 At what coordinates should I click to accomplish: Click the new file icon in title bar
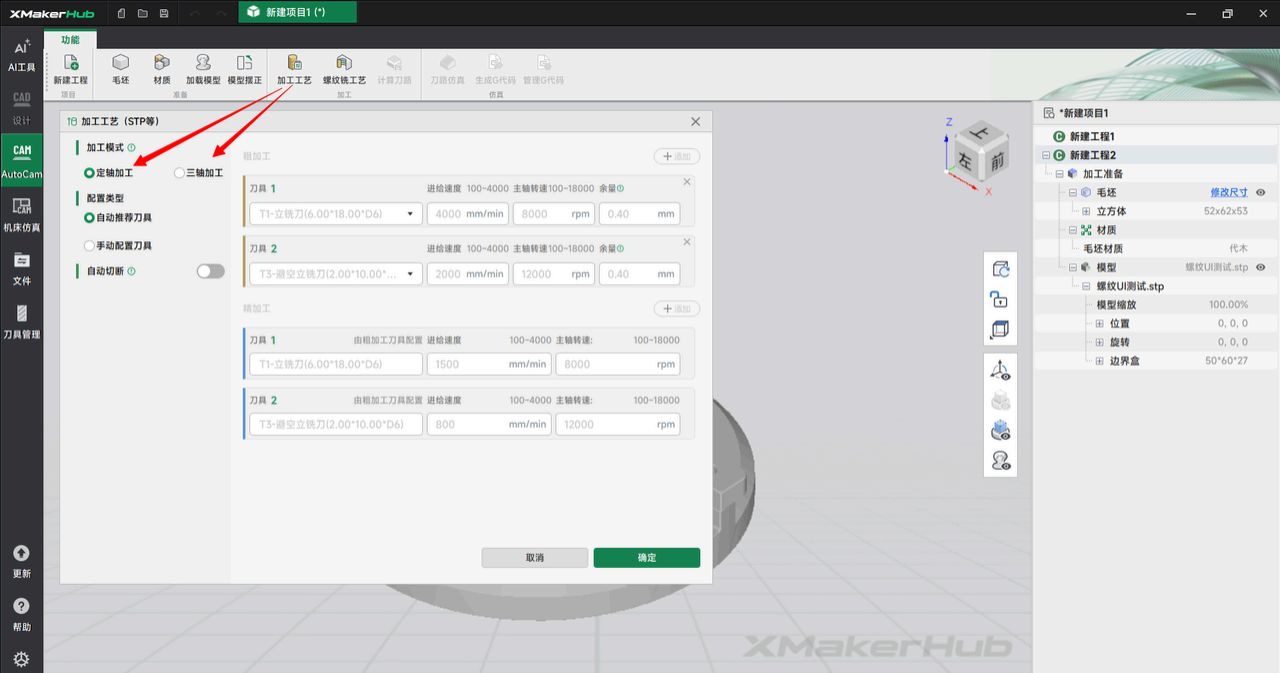click(x=121, y=13)
